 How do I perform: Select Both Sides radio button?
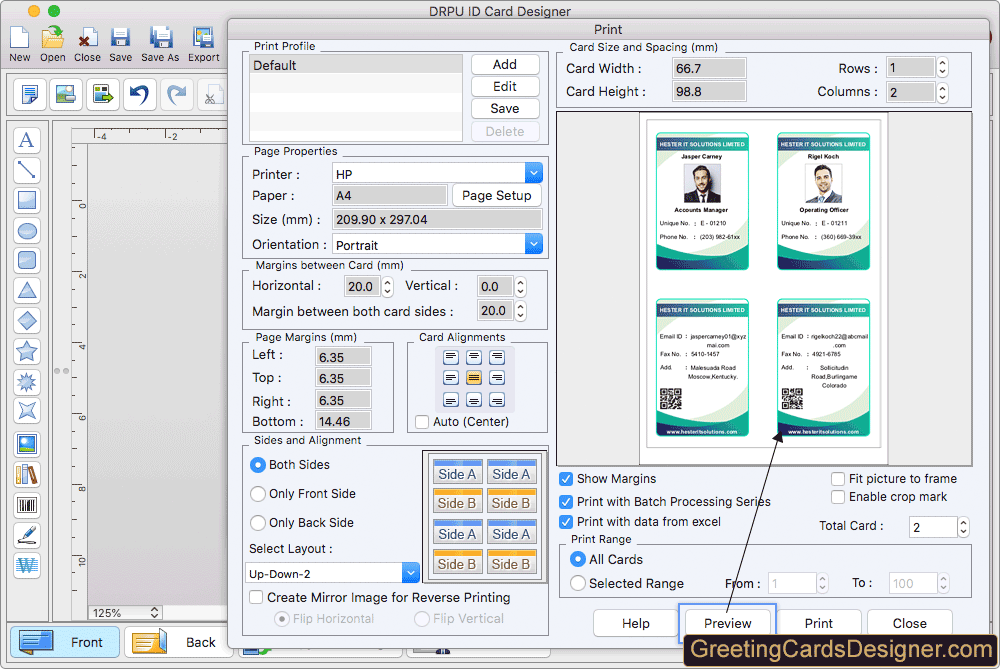[x=258, y=465]
